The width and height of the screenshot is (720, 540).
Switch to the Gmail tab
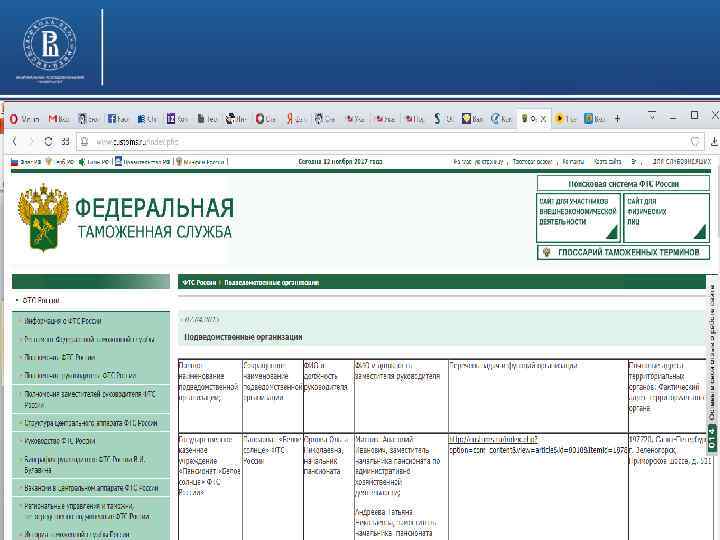(59, 119)
